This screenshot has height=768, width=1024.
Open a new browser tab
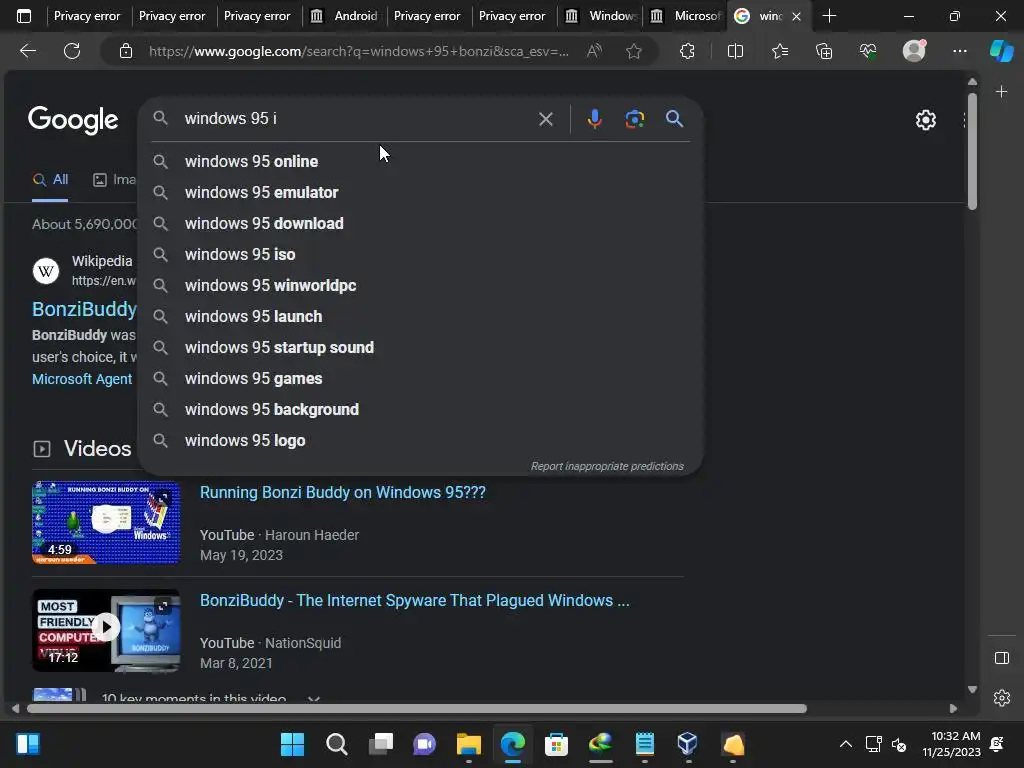pyautogui.click(x=829, y=16)
